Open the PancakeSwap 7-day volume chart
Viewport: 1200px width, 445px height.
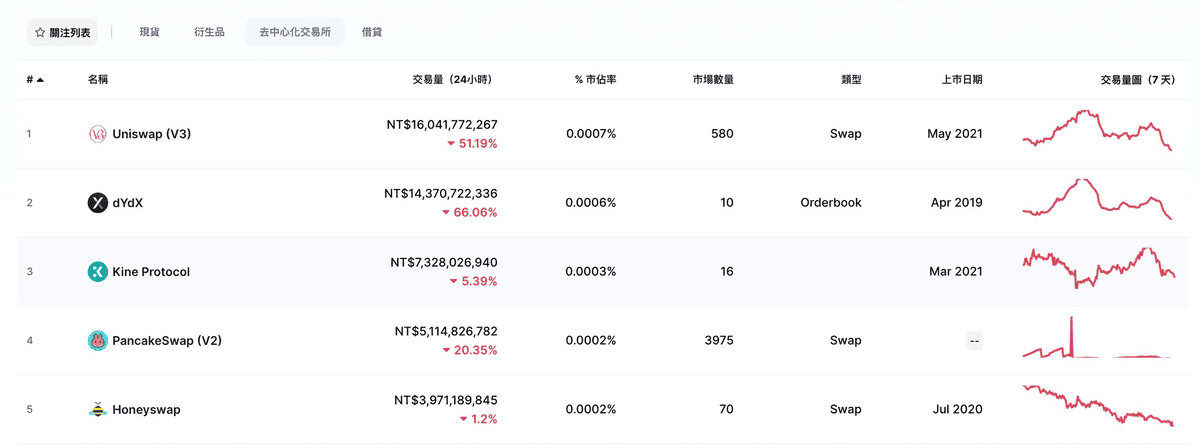[x=1097, y=337]
